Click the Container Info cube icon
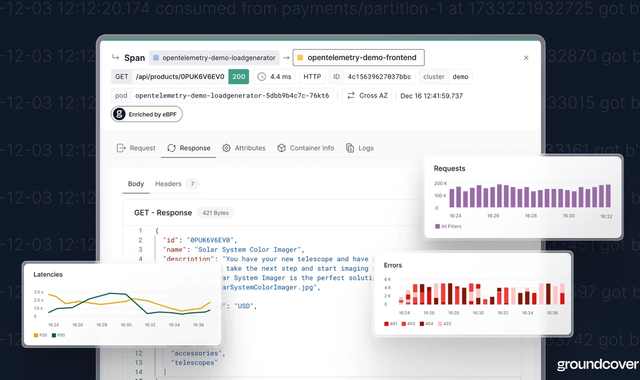640x380 pixels. click(x=281, y=148)
